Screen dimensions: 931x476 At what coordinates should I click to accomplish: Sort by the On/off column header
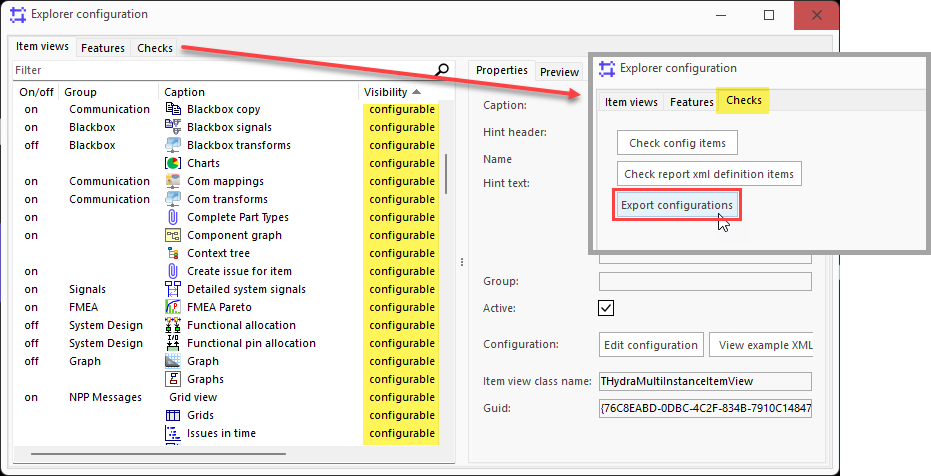pos(36,92)
